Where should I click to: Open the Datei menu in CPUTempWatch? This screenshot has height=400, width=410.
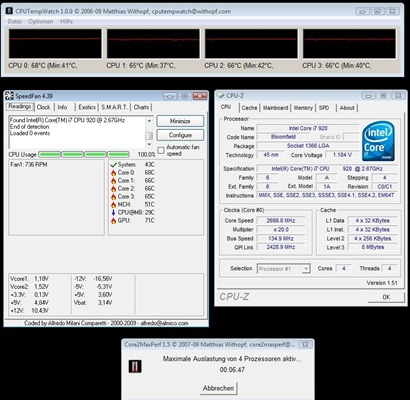(x=14, y=21)
